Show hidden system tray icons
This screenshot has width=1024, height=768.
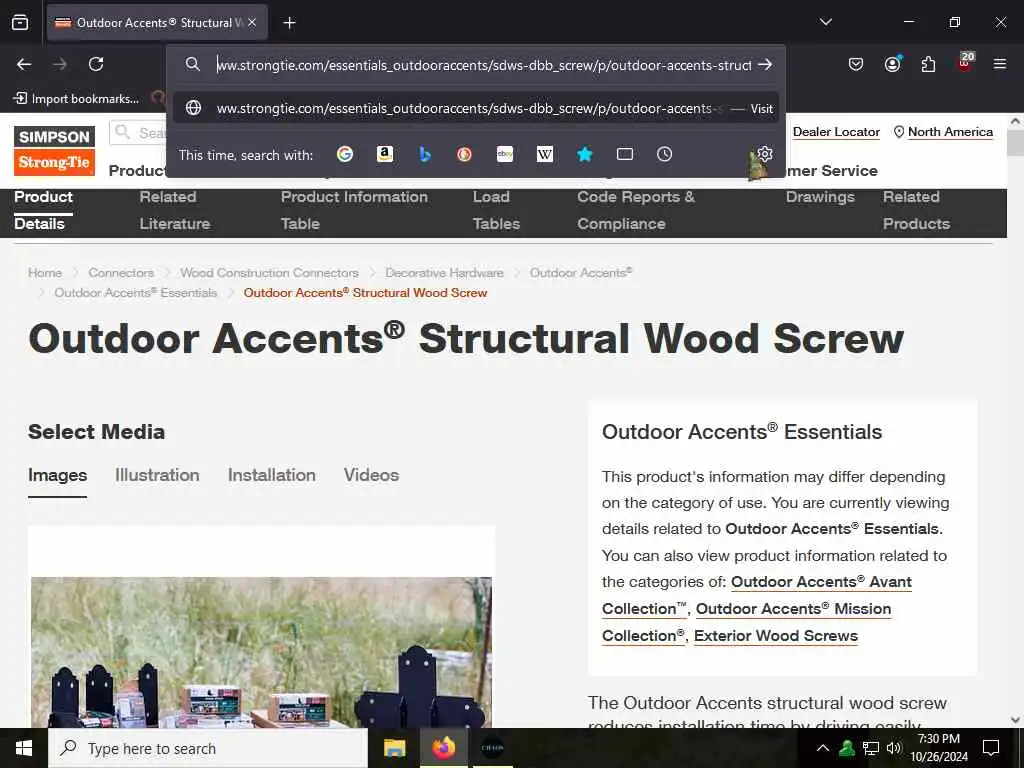click(x=823, y=748)
